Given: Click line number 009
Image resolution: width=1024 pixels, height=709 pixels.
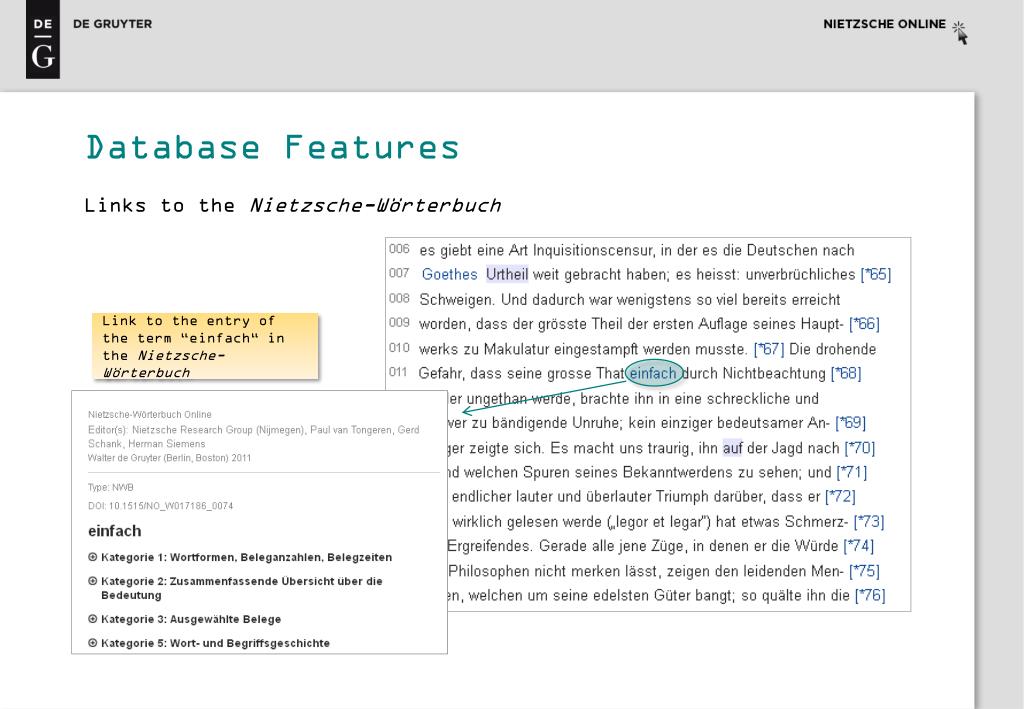Looking at the screenshot, I should pos(399,323).
